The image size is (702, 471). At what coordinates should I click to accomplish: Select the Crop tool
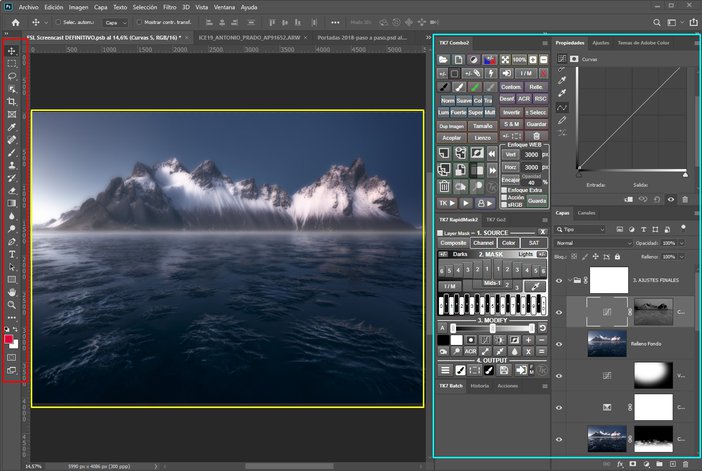[x=12, y=101]
